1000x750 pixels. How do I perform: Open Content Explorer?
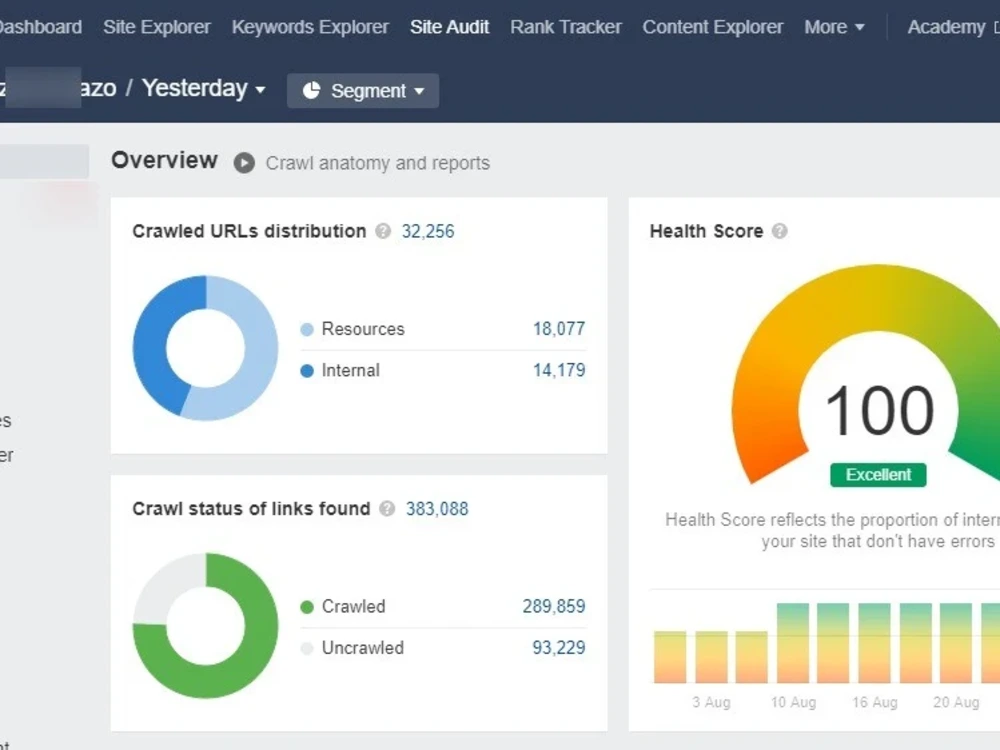[x=713, y=27]
